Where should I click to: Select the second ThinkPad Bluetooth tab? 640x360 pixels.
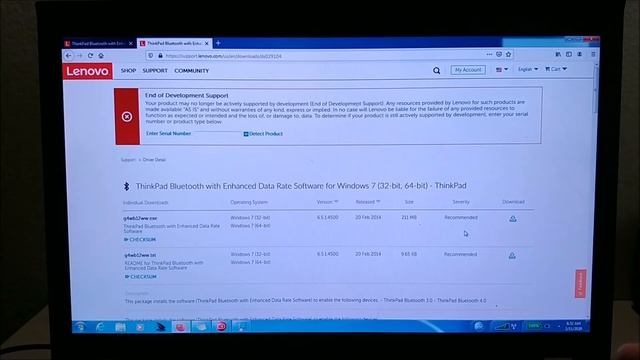(174, 43)
